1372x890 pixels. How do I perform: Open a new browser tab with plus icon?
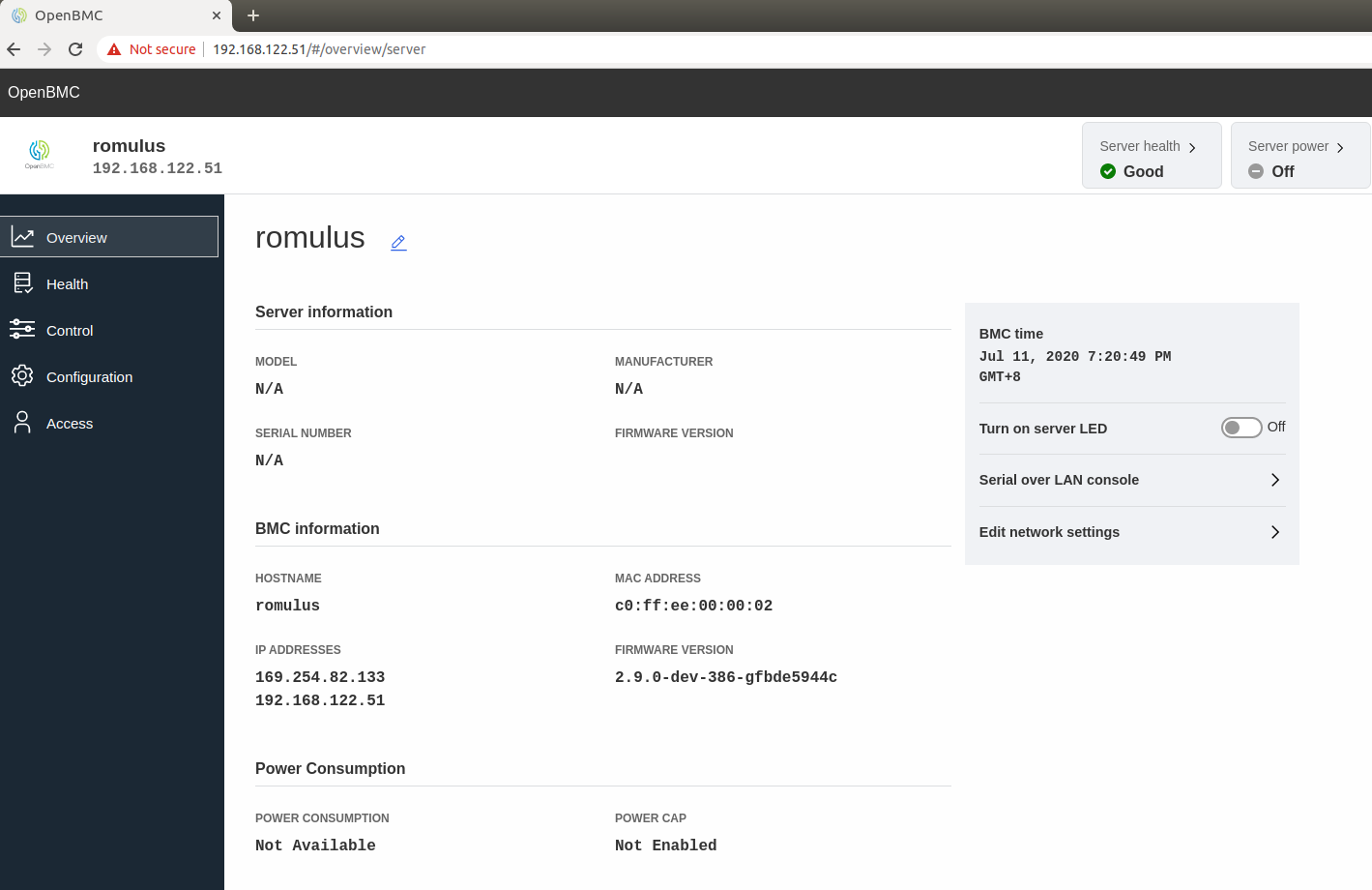pos(253,15)
